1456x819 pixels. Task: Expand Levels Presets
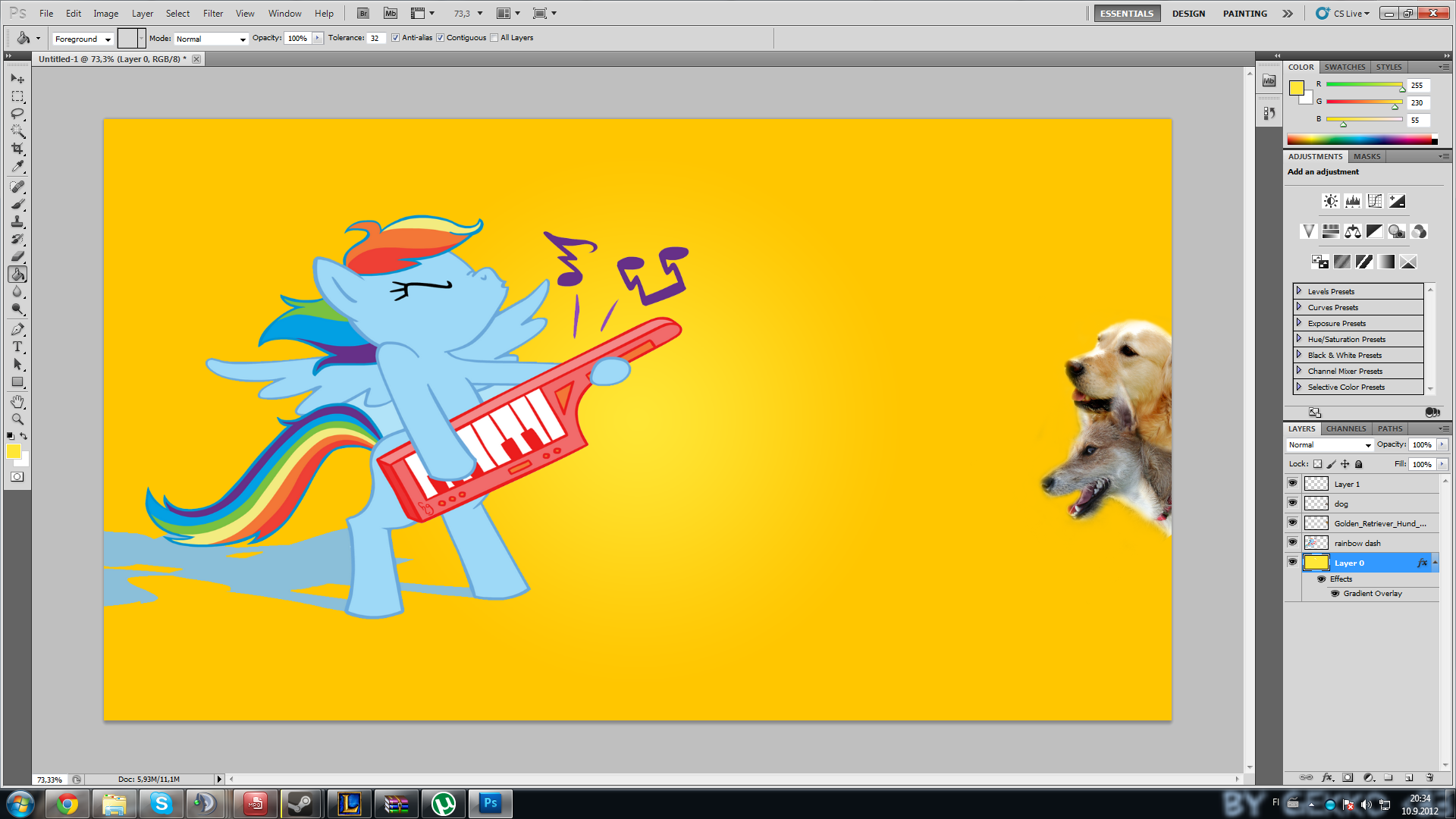point(1298,291)
